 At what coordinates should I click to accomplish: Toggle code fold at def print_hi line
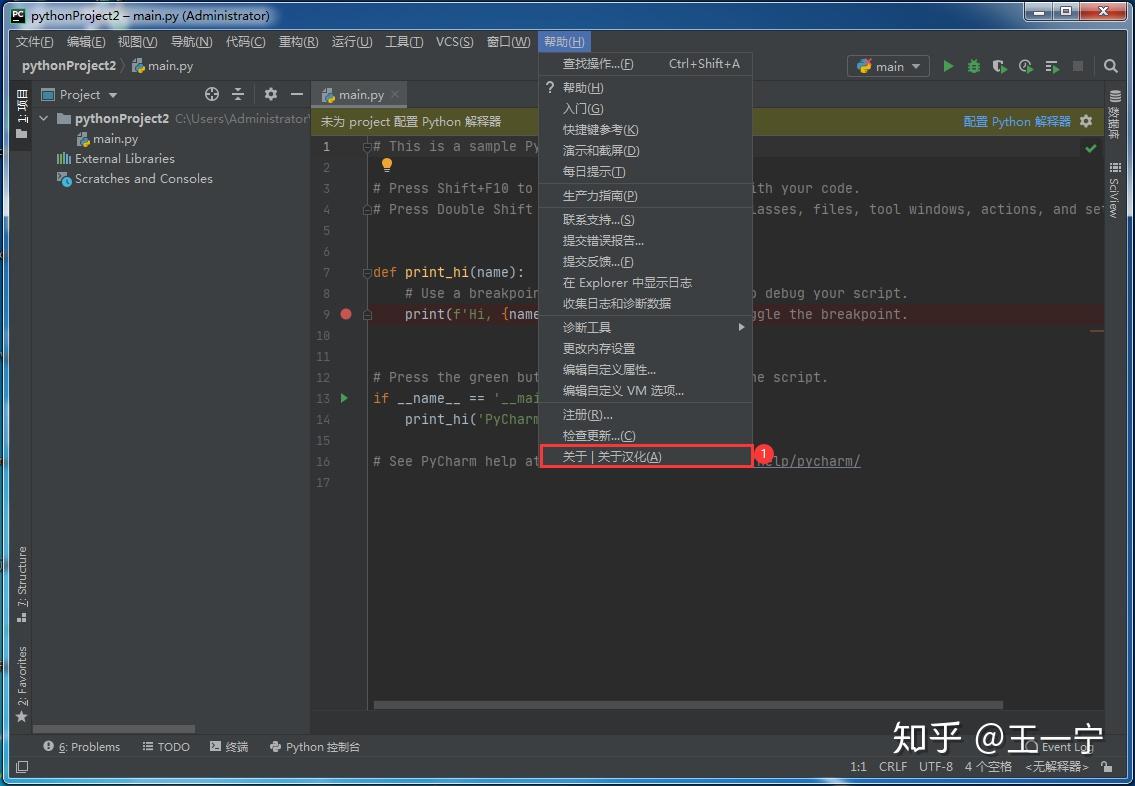[x=367, y=273]
